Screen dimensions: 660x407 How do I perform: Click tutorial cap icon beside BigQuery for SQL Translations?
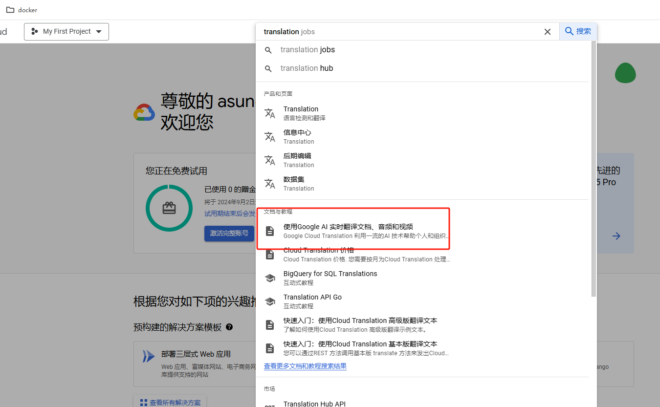tap(270, 278)
